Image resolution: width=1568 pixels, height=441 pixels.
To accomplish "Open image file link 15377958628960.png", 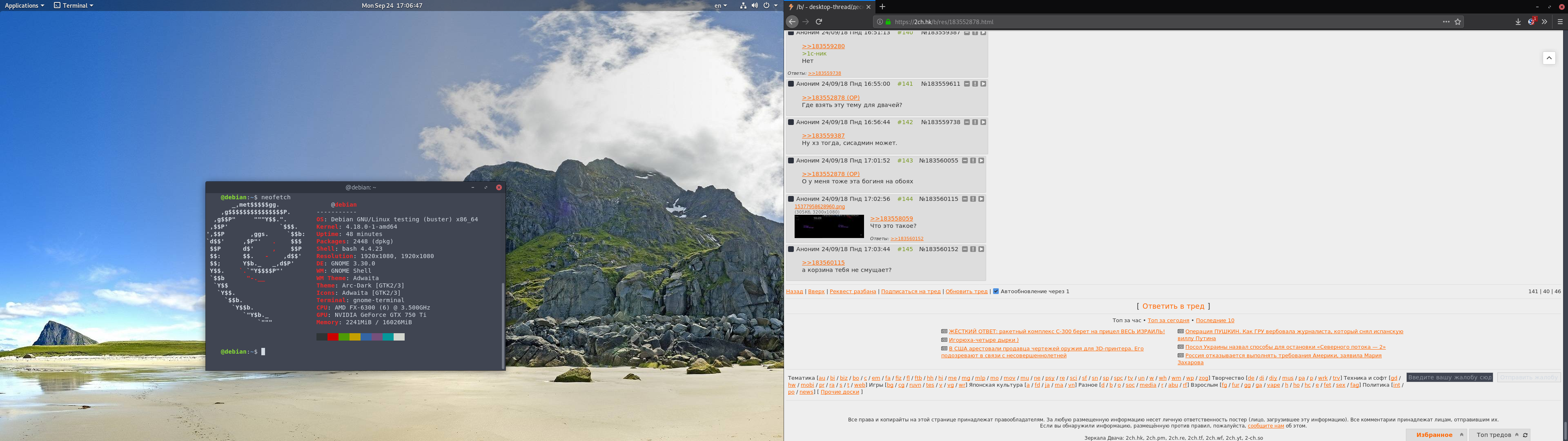I will coord(819,207).
